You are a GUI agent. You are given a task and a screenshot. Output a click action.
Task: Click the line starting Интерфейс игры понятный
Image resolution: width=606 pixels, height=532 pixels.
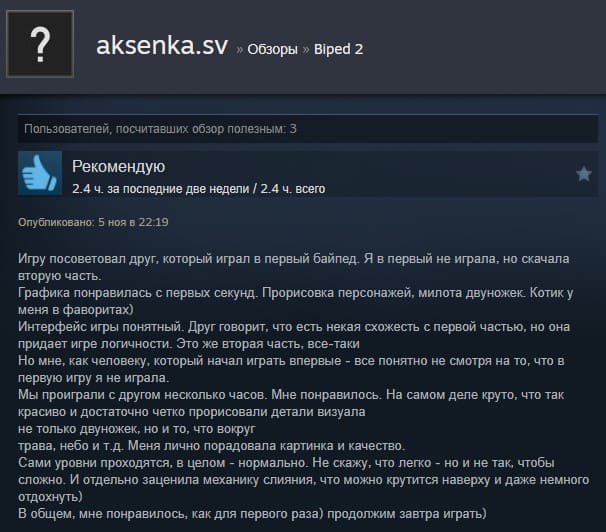pos(294,326)
